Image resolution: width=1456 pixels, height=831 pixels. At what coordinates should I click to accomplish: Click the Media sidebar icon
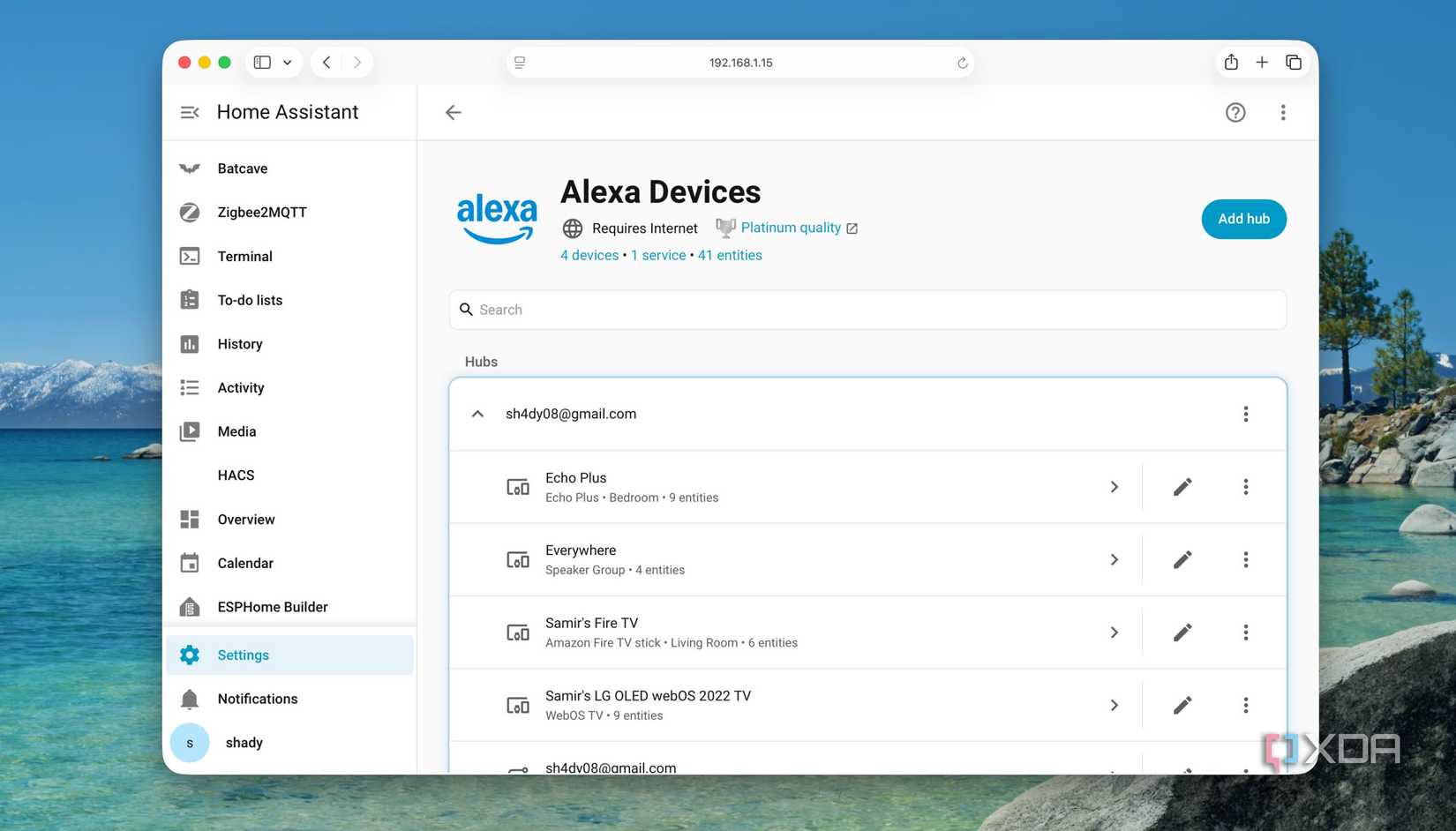pyautogui.click(x=190, y=431)
